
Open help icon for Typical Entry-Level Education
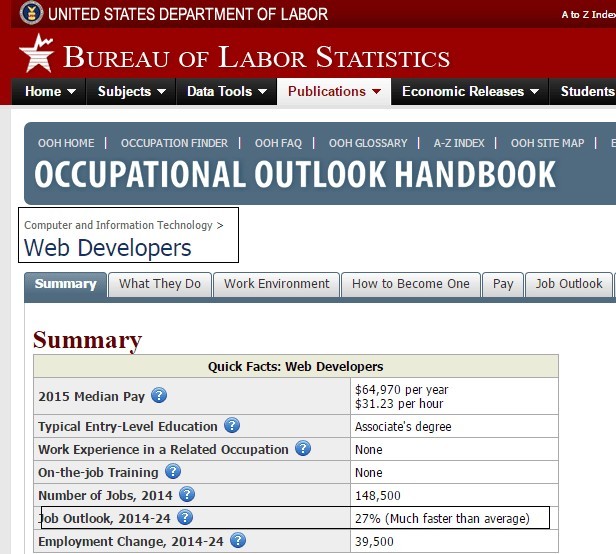pos(232,426)
